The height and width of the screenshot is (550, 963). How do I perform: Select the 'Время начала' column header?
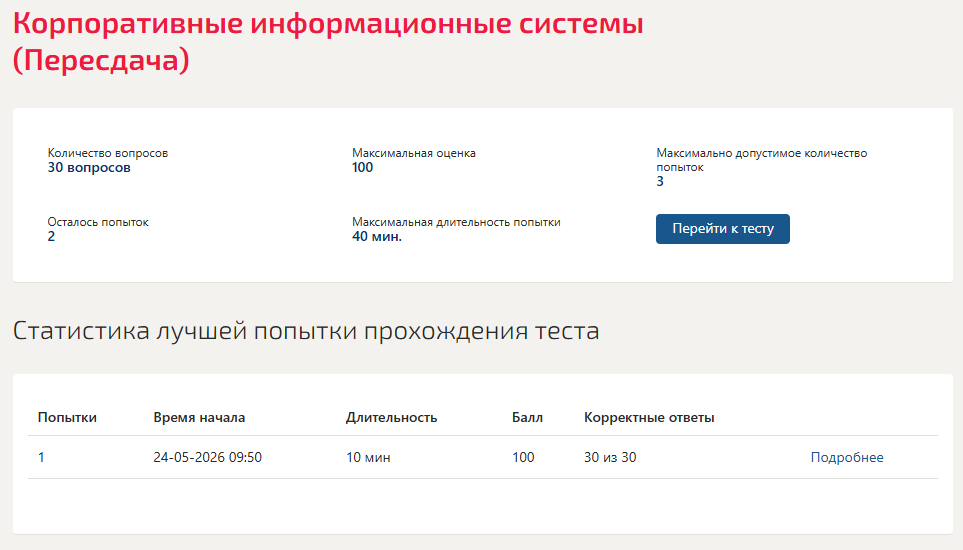pyautogui.click(x=199, y=417)
